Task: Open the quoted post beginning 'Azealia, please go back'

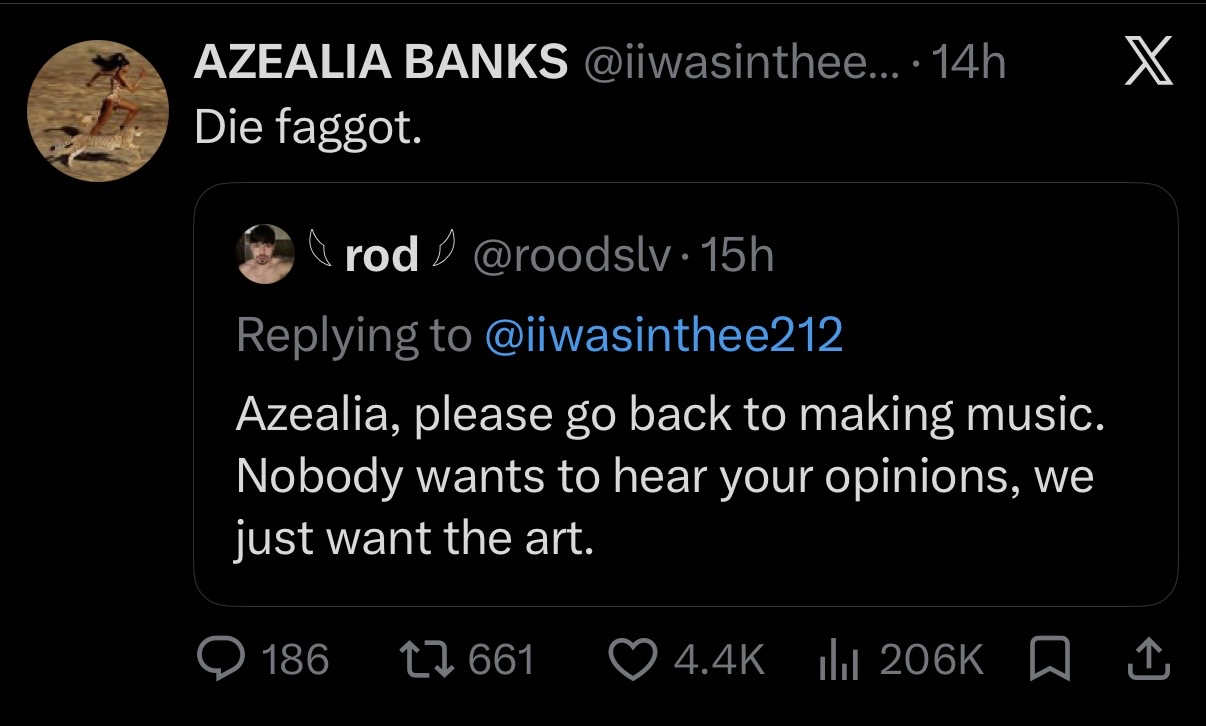Action: click(685, 394)
